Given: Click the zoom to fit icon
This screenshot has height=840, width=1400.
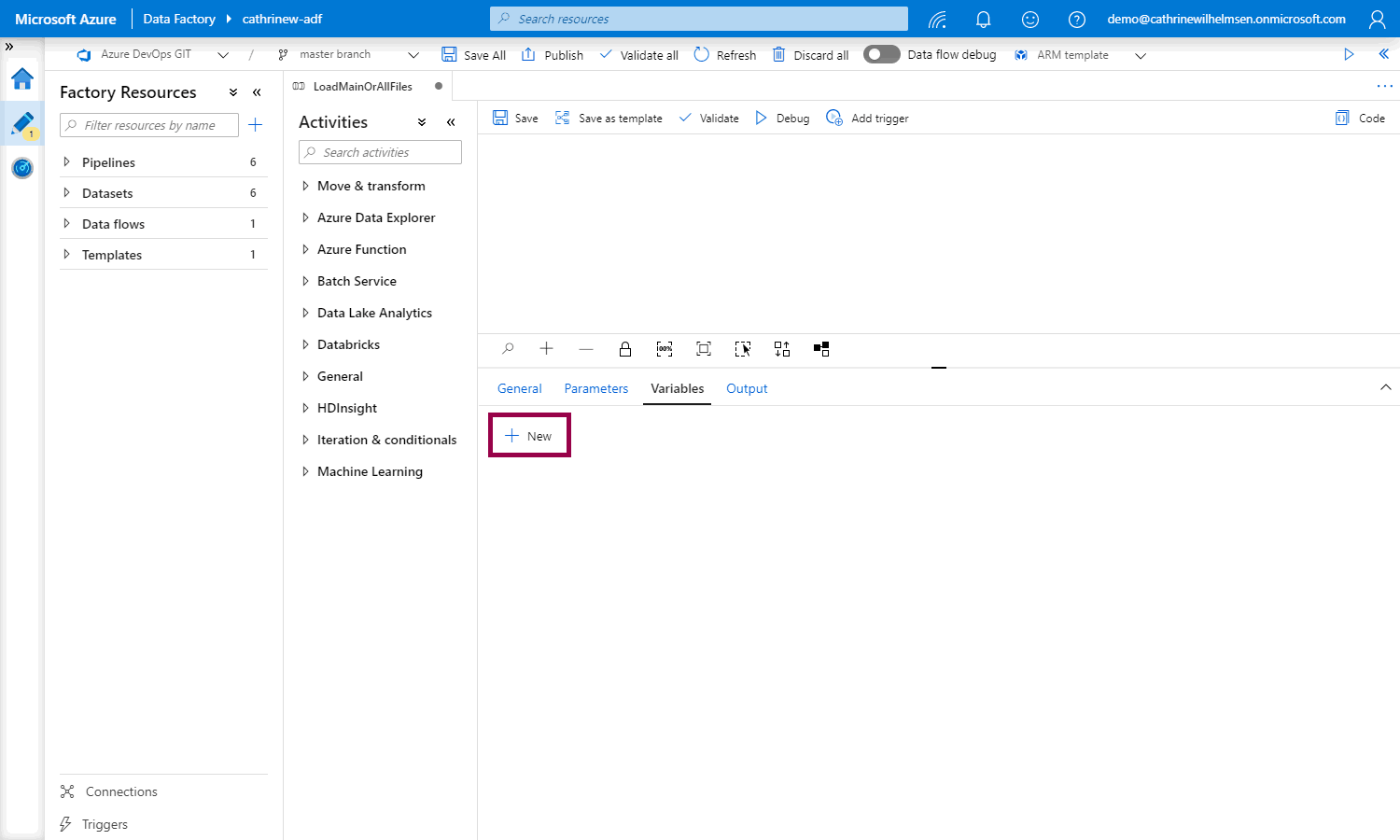Looking at the screenshot, I should [x=704, y=349].
